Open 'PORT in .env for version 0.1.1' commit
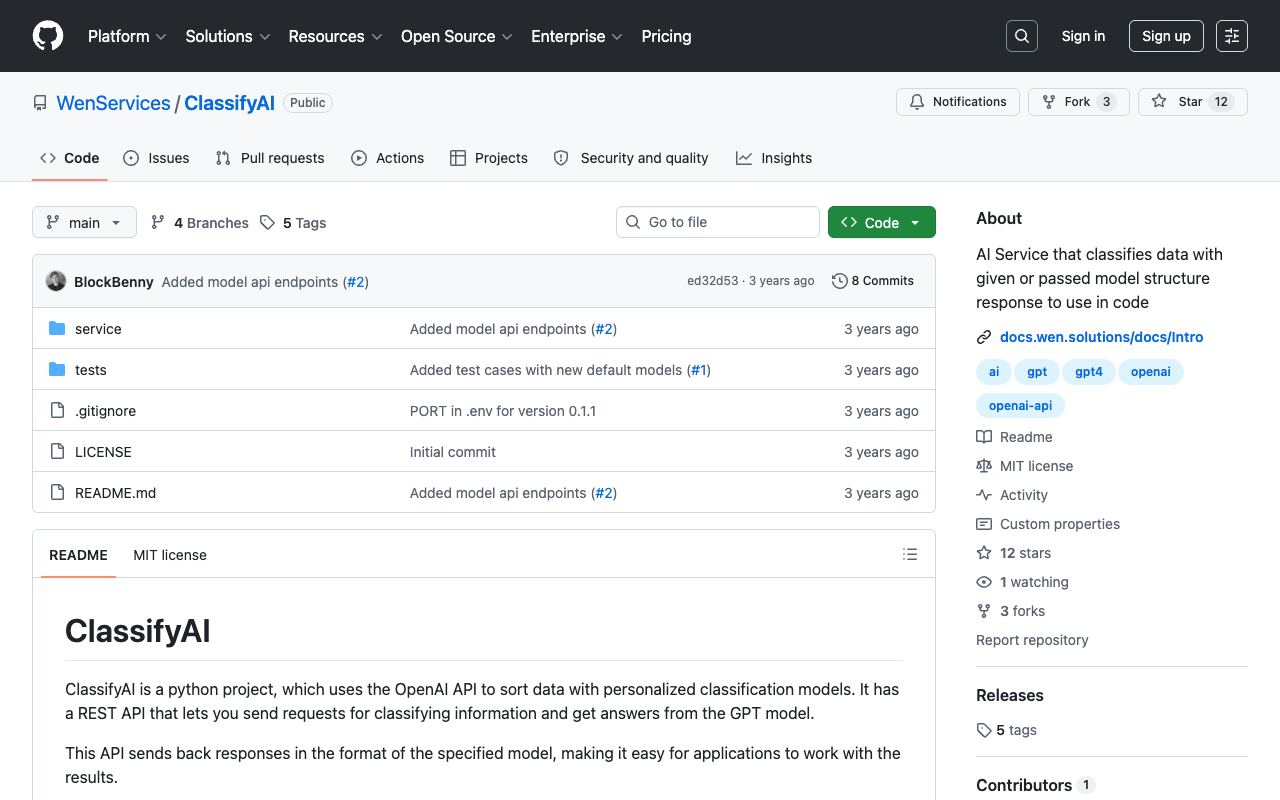Screen dimensions: 1280x800 (x=503, y=411)
